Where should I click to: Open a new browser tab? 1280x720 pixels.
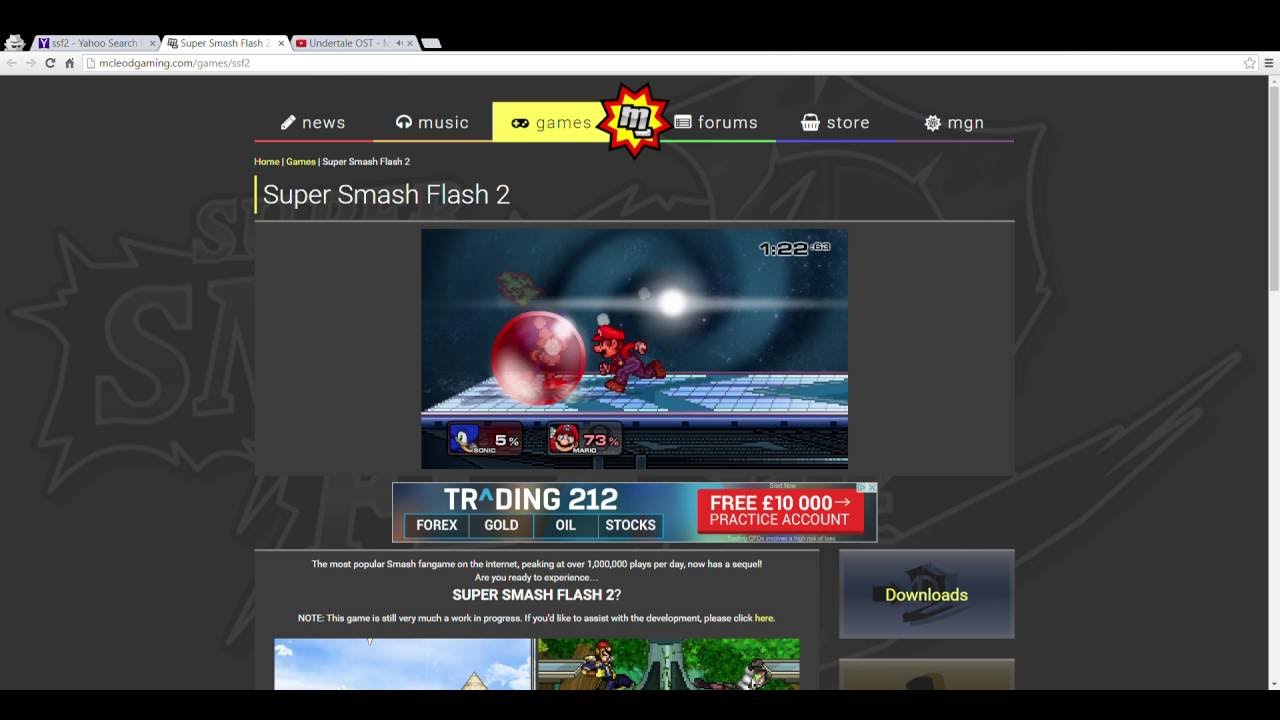pos(431,43)
